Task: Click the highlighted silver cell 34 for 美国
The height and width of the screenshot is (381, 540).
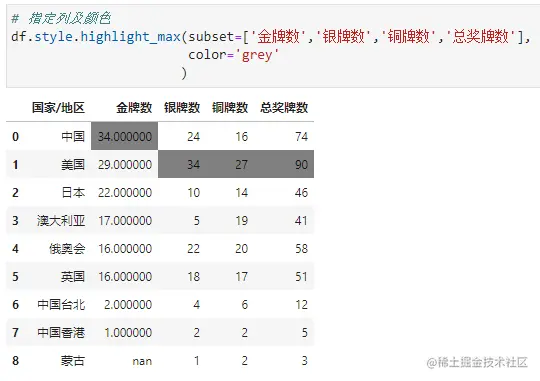Action: point(182,164)
